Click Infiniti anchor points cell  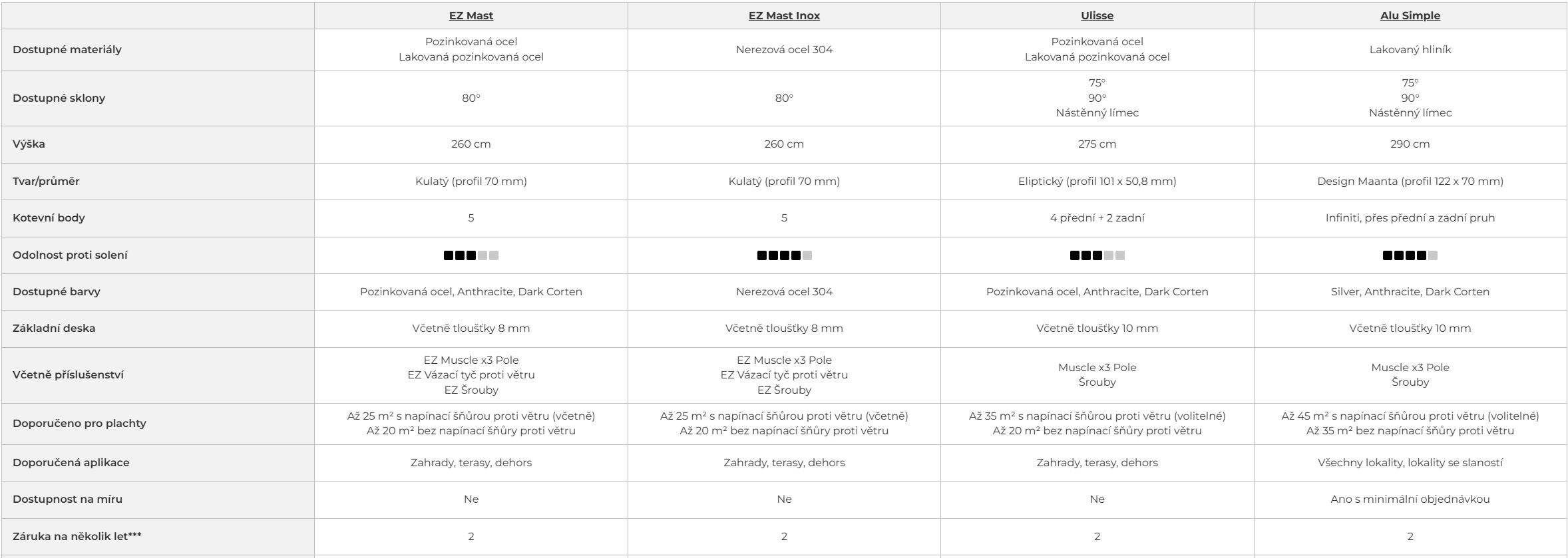click(x=1410, y=218)
